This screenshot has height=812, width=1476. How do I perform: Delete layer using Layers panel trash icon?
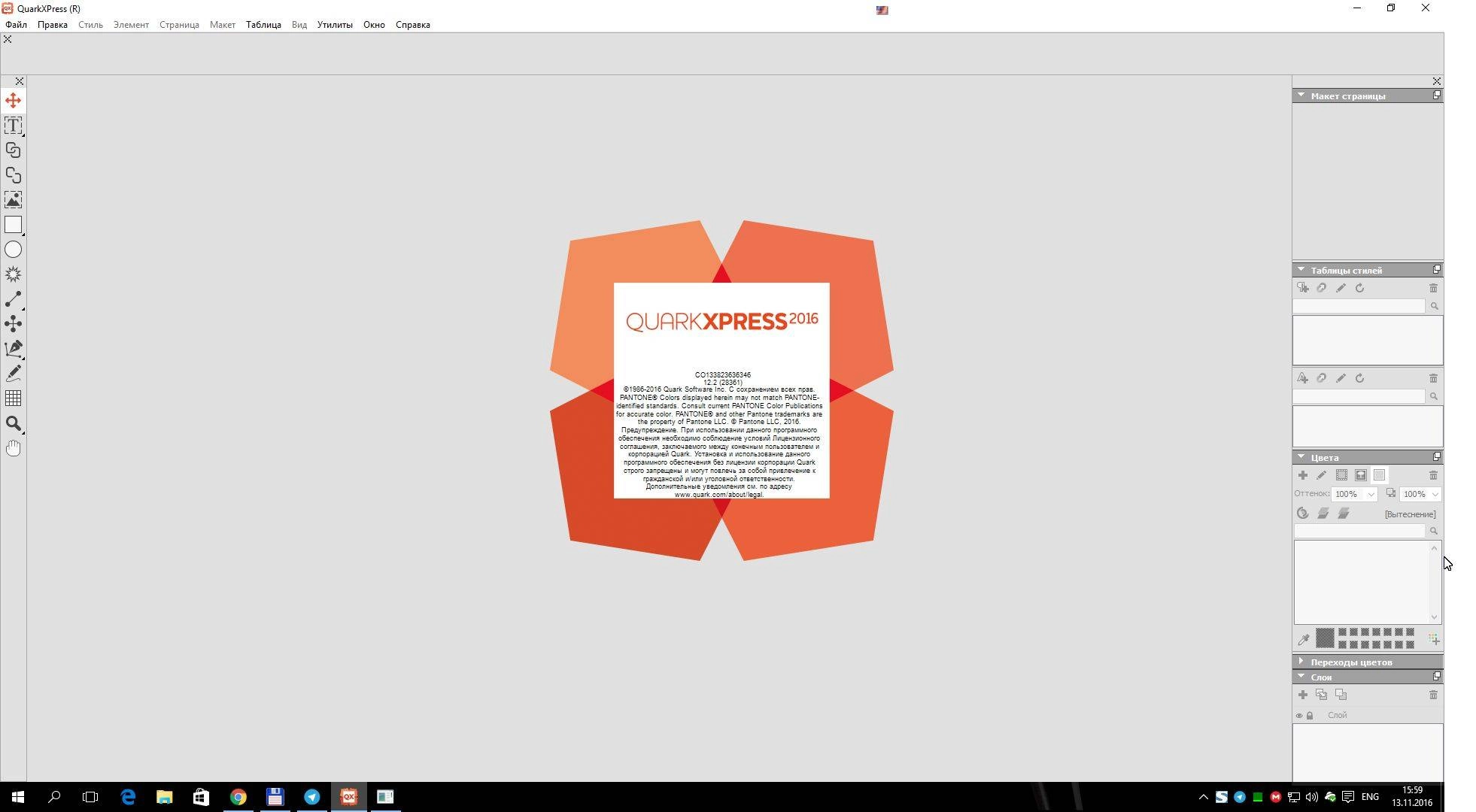[x=1433, y=695]
